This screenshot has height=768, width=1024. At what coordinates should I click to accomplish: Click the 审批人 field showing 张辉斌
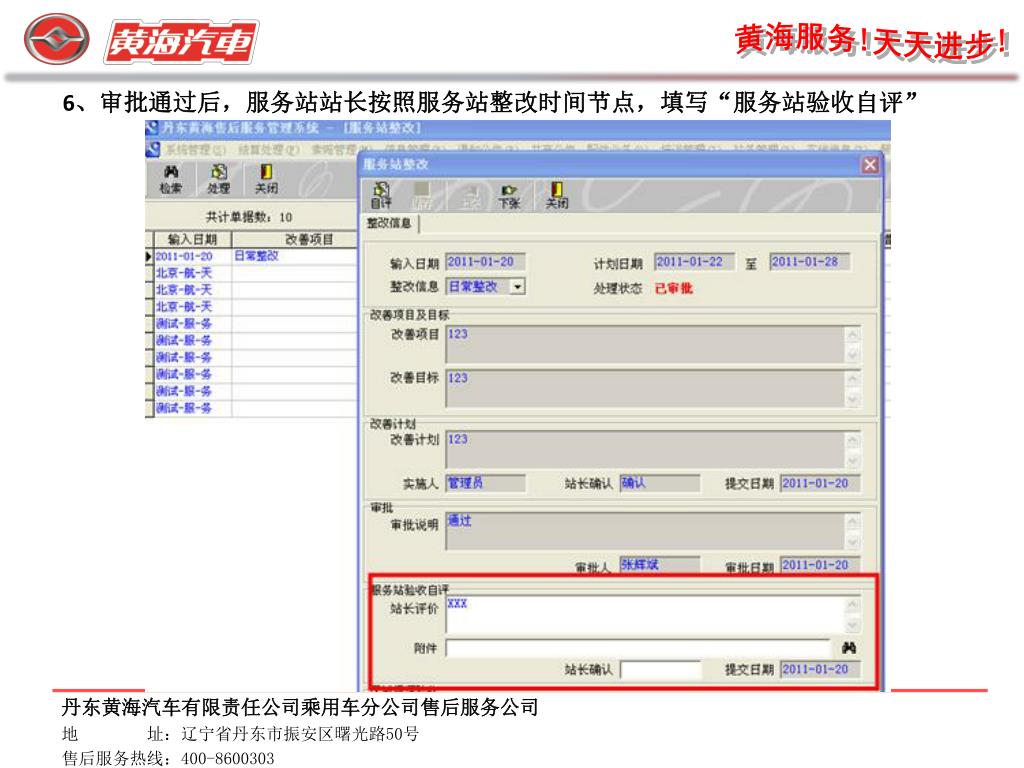click(660, 565)
